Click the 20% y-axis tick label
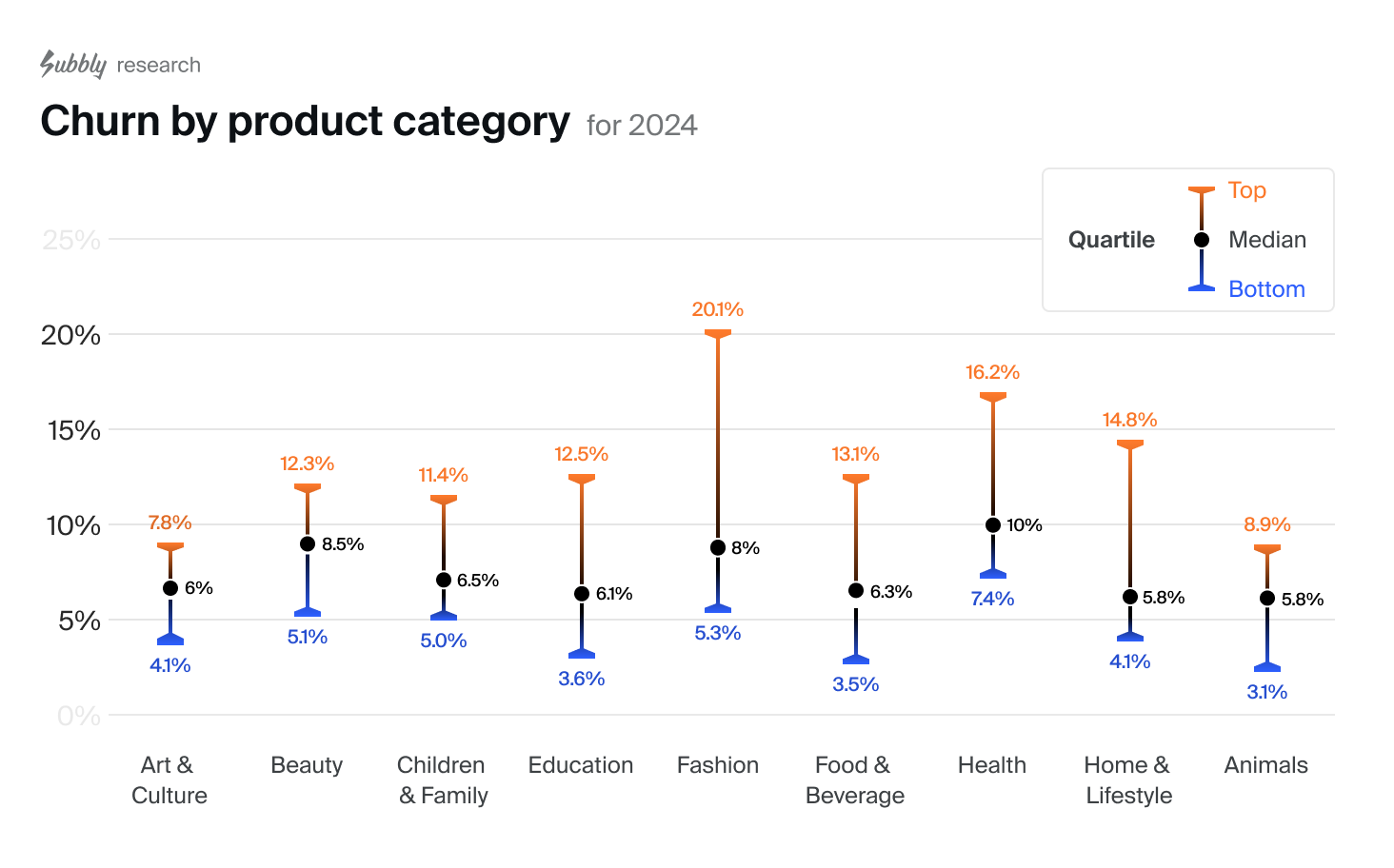The image size is (1394, 868). [x=71, y=335]
